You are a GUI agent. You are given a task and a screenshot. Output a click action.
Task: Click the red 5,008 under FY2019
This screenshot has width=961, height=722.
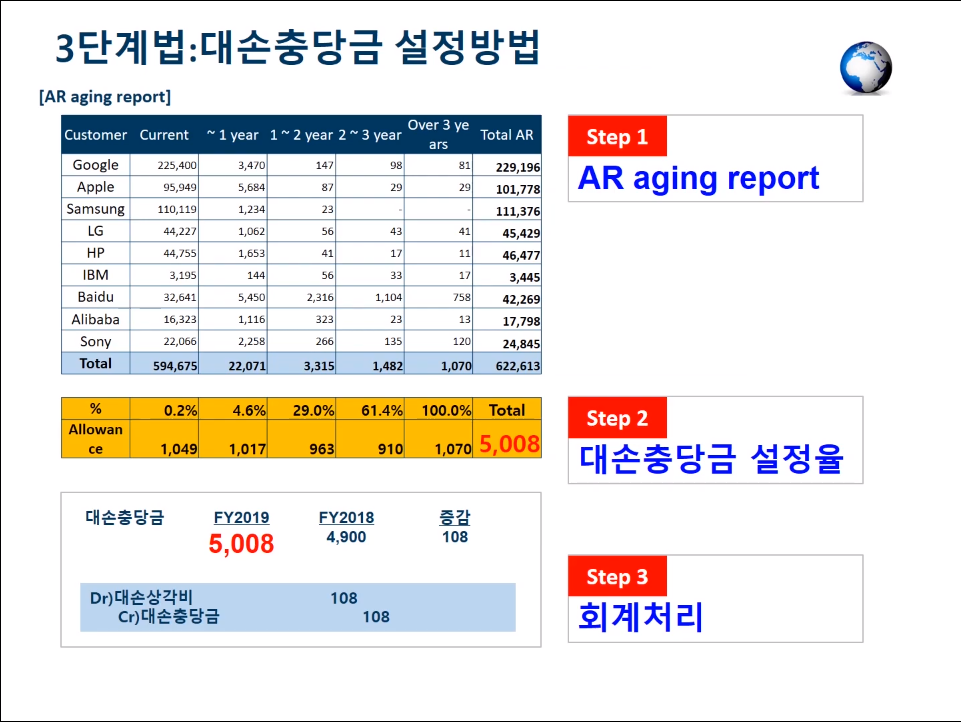point(241,544)
